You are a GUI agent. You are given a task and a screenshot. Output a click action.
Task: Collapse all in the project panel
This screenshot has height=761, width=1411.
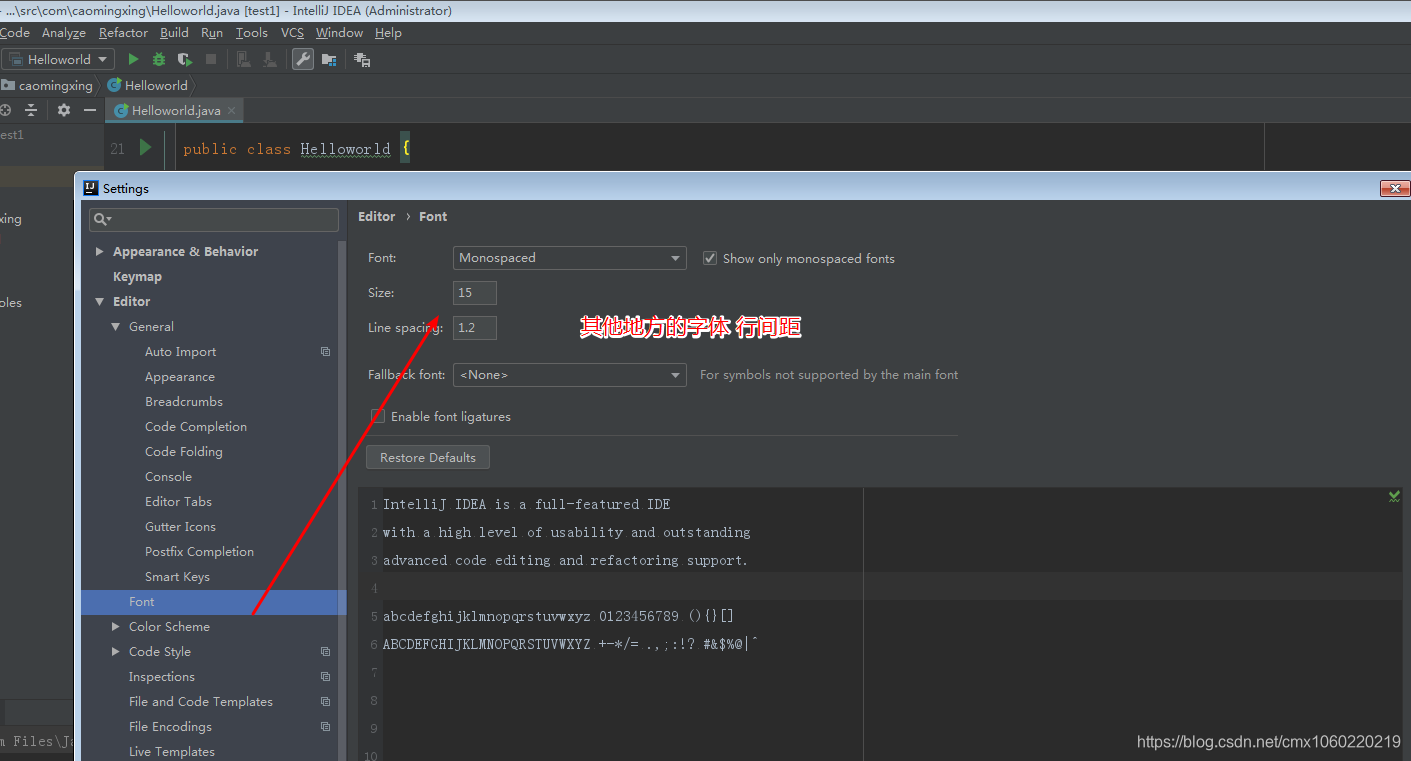31,110
